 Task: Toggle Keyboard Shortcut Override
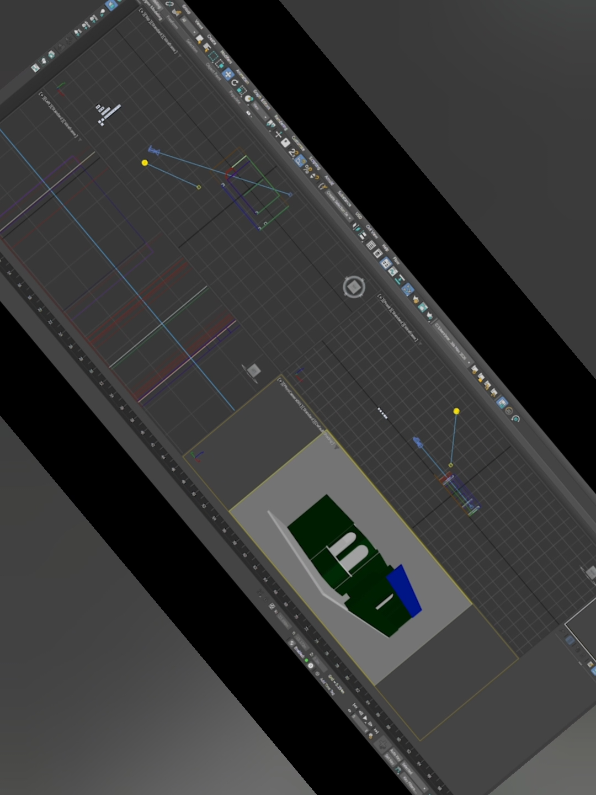tap(285, 143)
